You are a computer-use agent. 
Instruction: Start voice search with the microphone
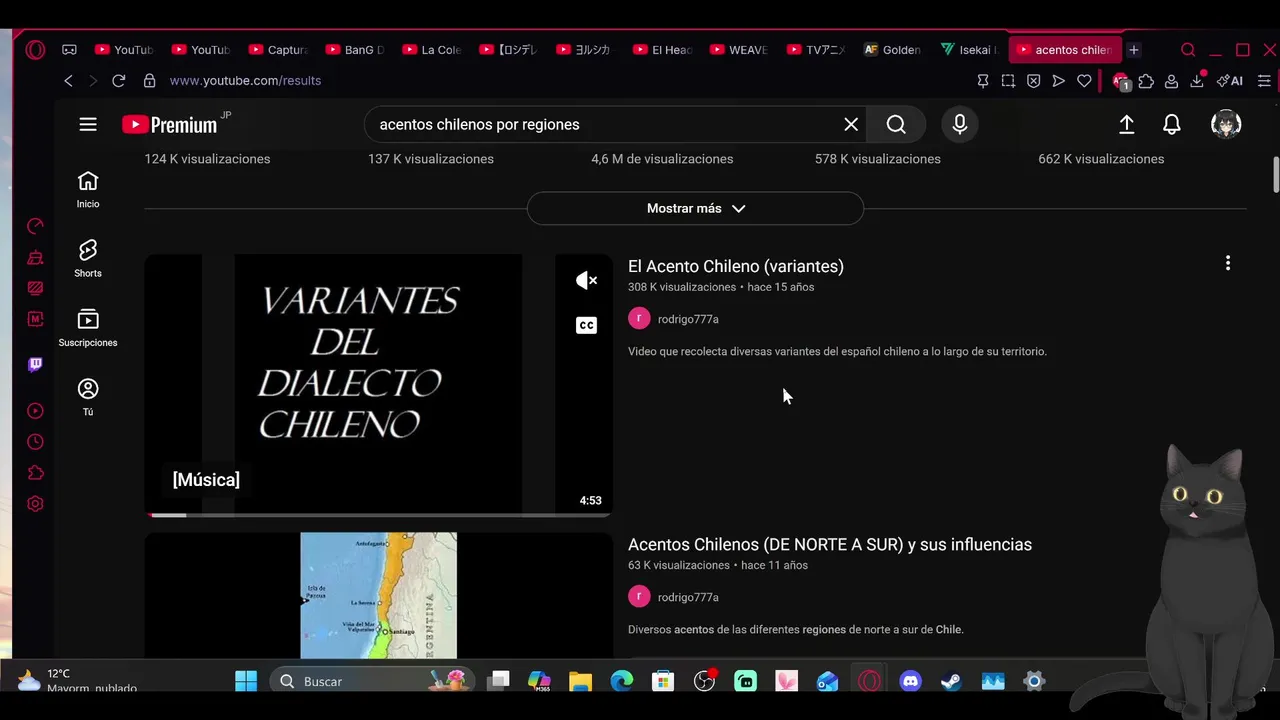(960, 124)
